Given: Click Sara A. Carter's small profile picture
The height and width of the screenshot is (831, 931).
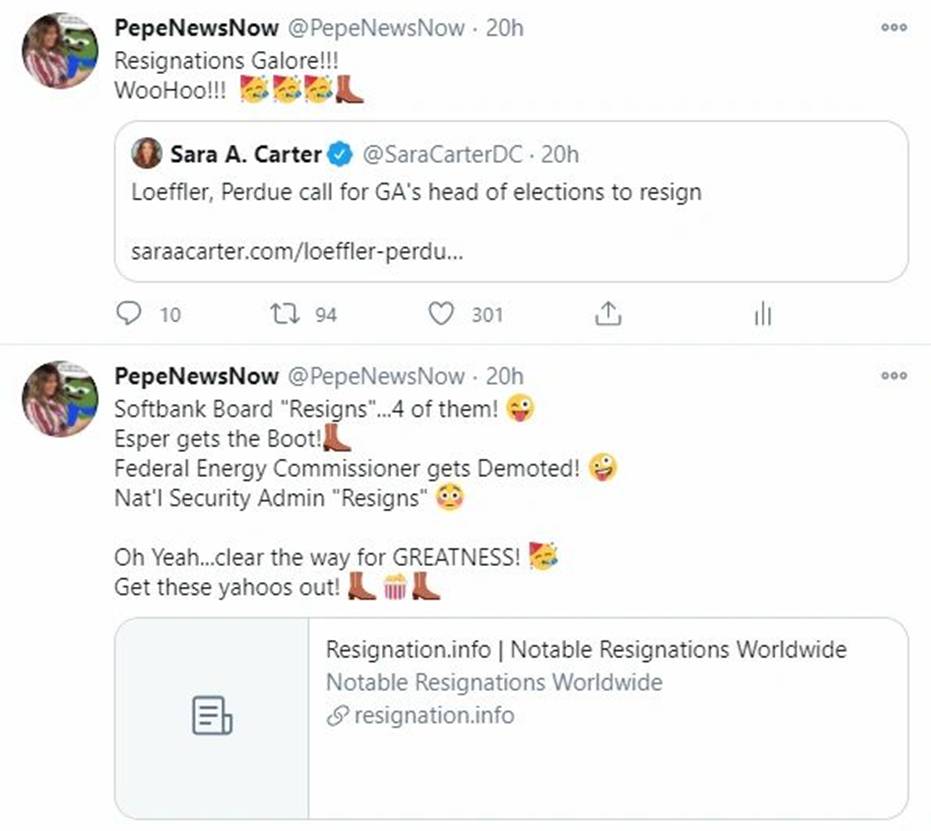Looking at the screenshot, I should pyautogui.click(x=147, y=154).
